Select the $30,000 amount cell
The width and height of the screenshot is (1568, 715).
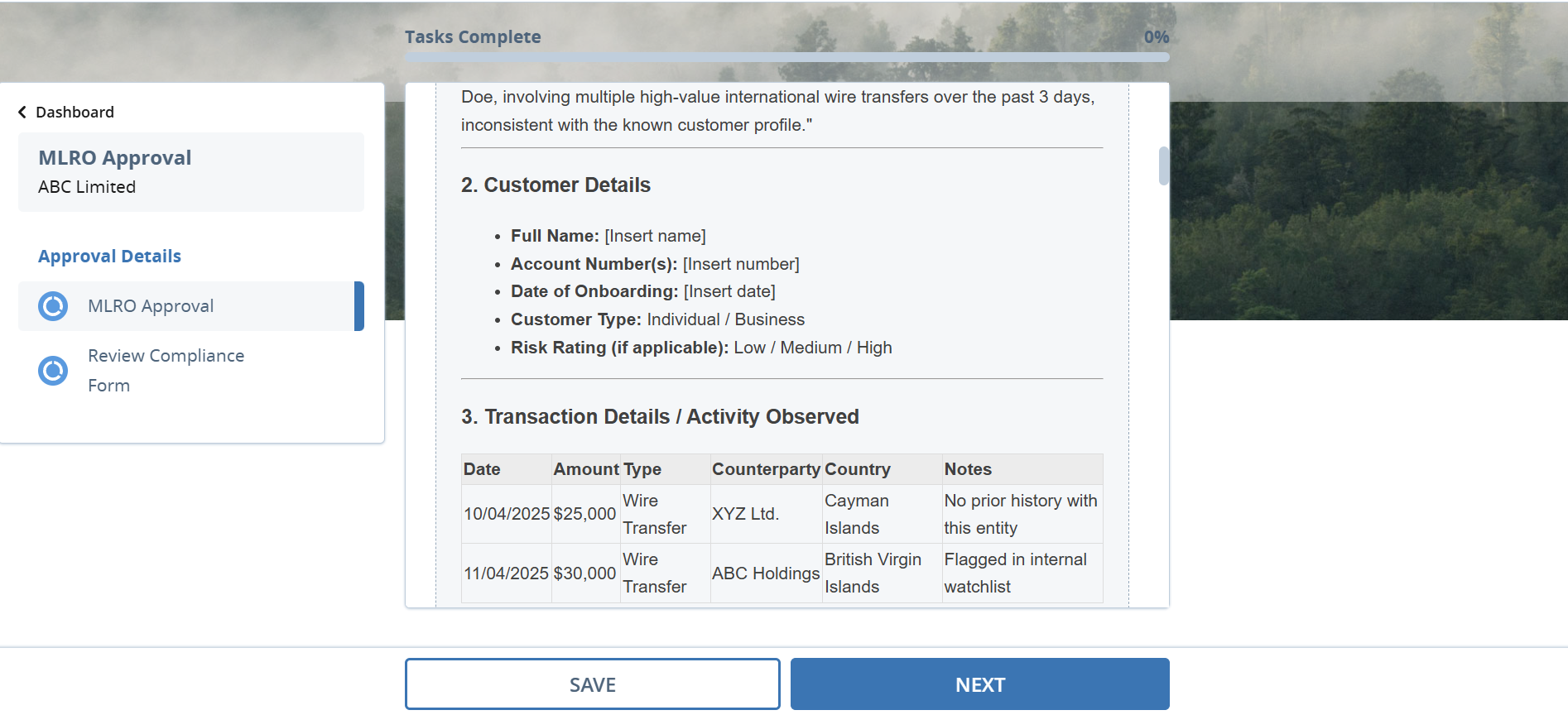(x=584, y=573)
